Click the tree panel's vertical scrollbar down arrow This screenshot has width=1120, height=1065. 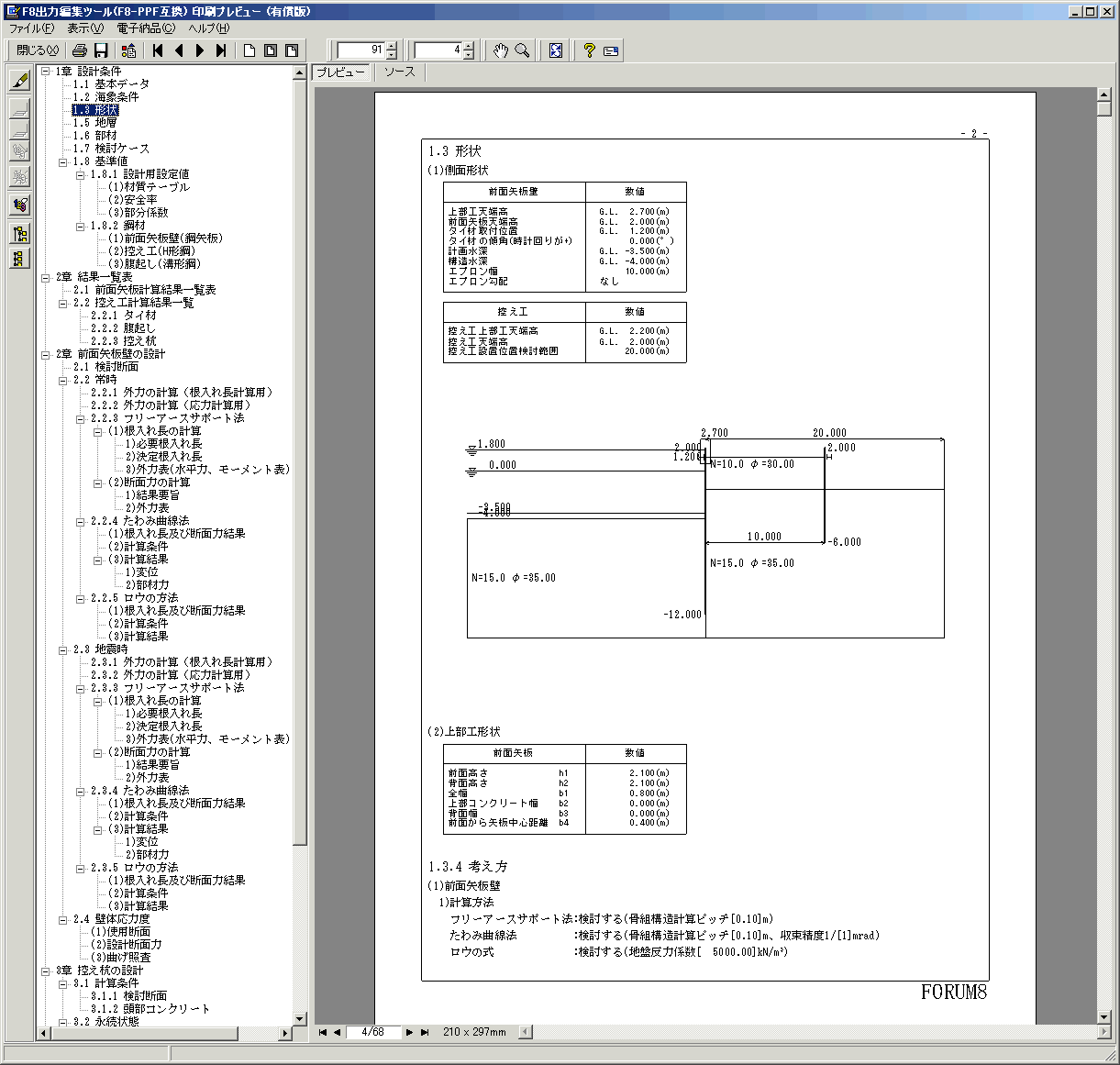(299, 1018)
